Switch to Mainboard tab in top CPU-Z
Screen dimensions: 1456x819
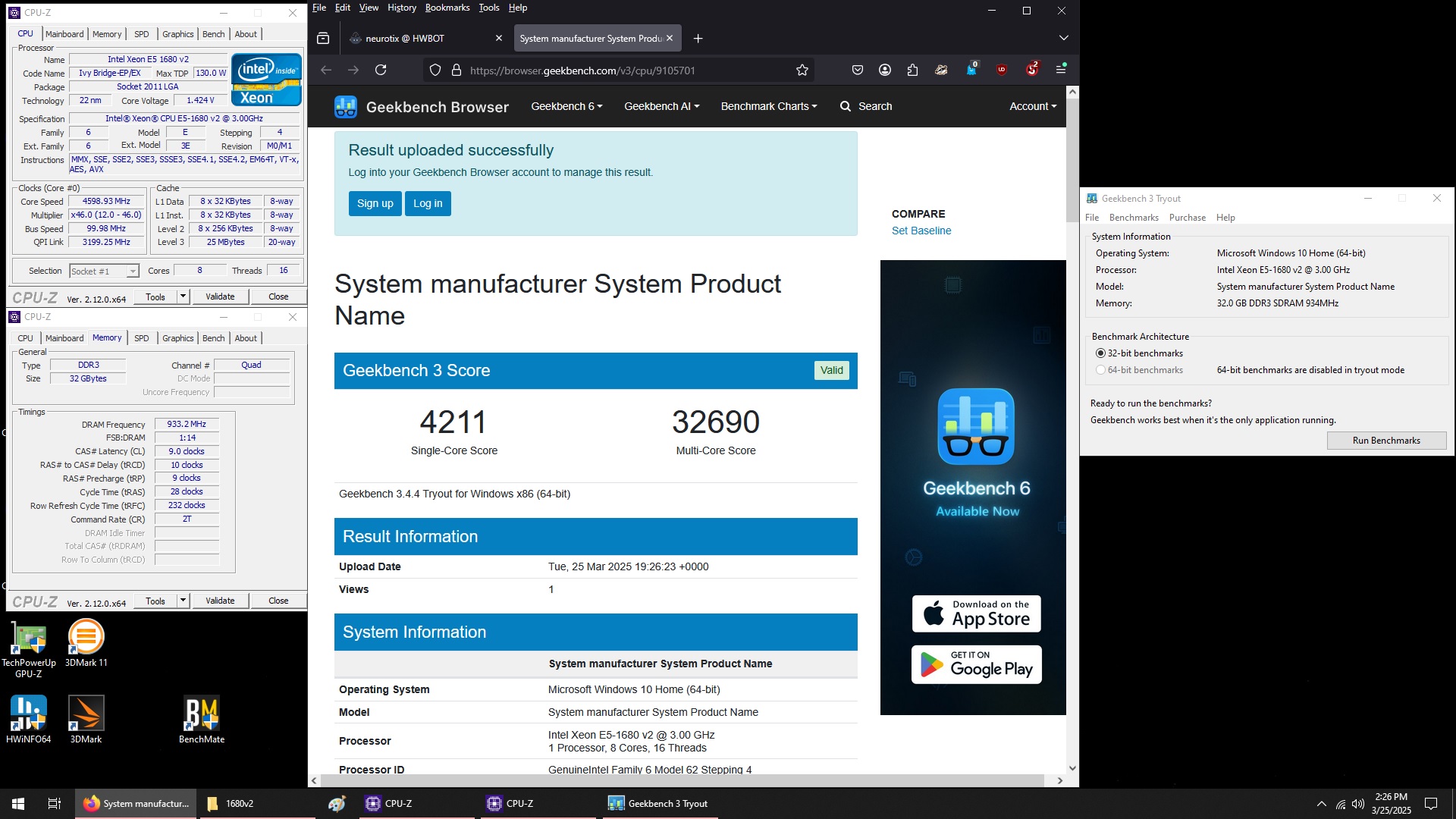(64, 34)
